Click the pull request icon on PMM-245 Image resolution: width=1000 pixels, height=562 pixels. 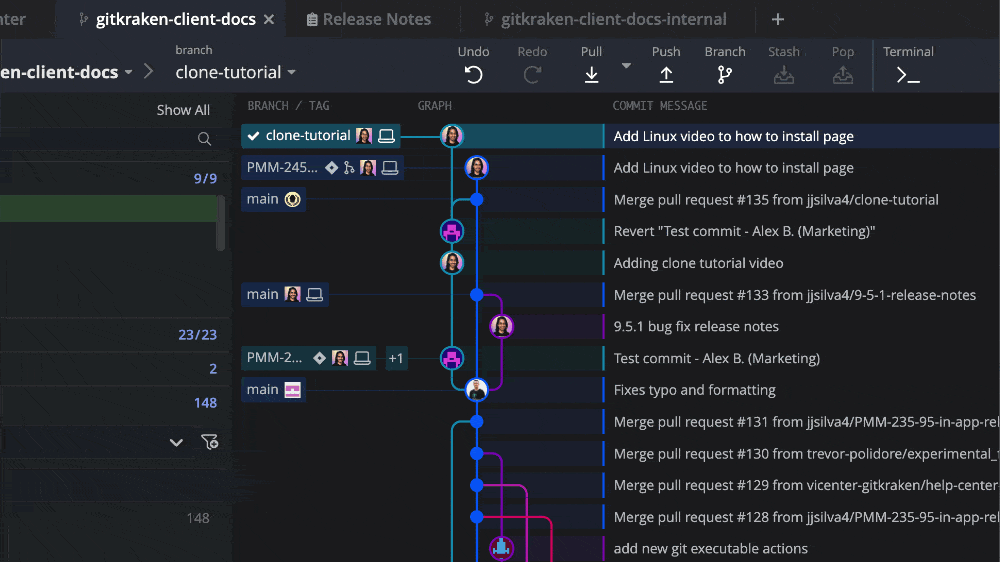click(349, 168)
